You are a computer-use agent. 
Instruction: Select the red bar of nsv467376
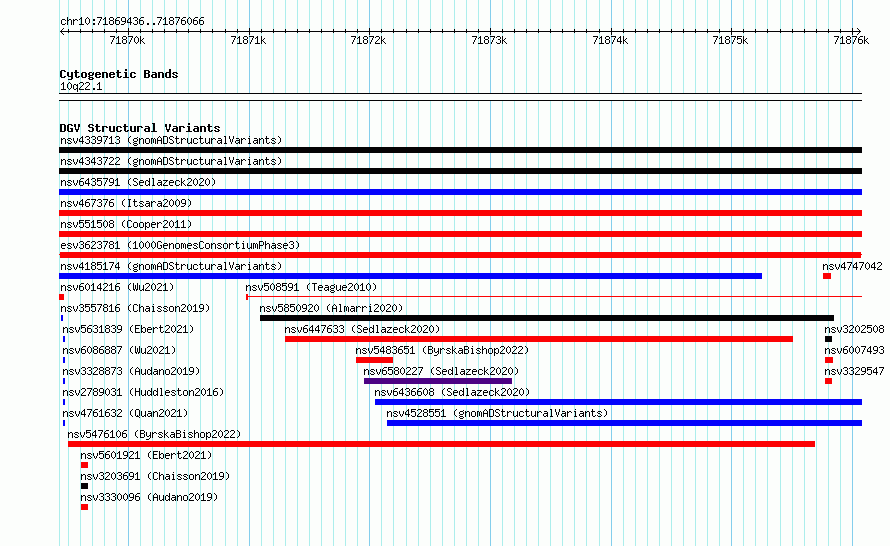point(460,213)
